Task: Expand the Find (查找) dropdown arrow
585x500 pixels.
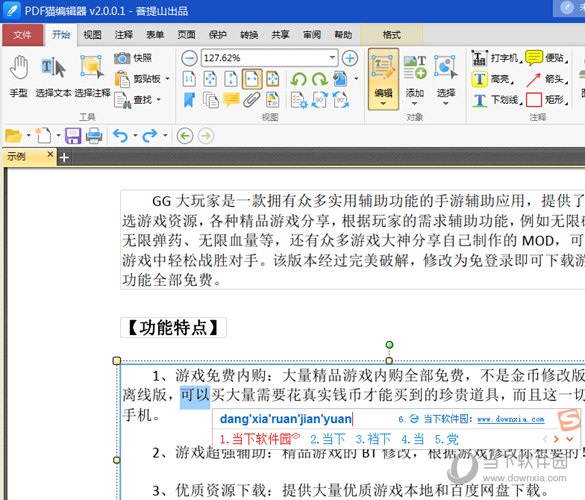Action: pyautogui.click(x=159, y=100)
